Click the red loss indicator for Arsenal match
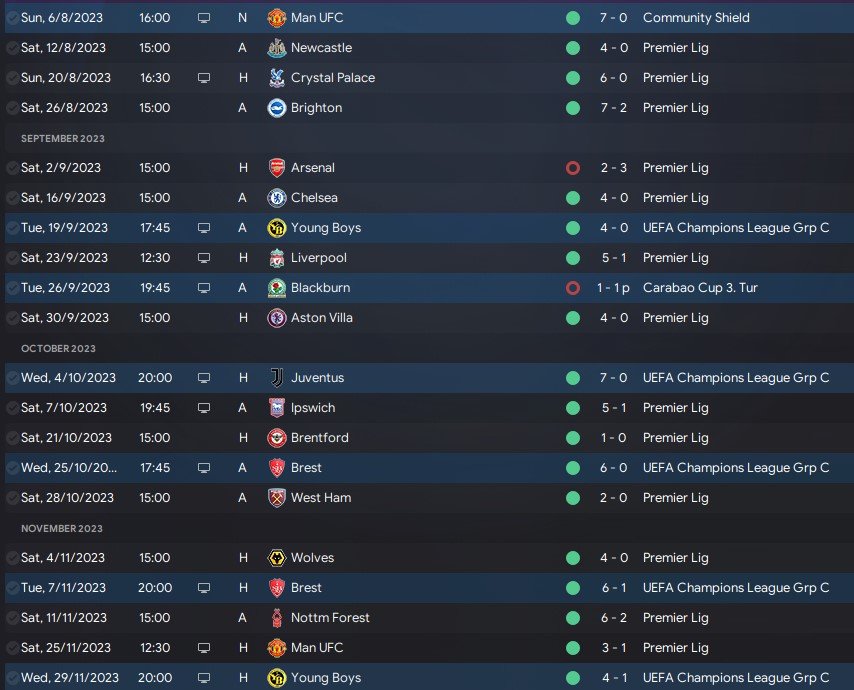 click(x=573, y=168)
